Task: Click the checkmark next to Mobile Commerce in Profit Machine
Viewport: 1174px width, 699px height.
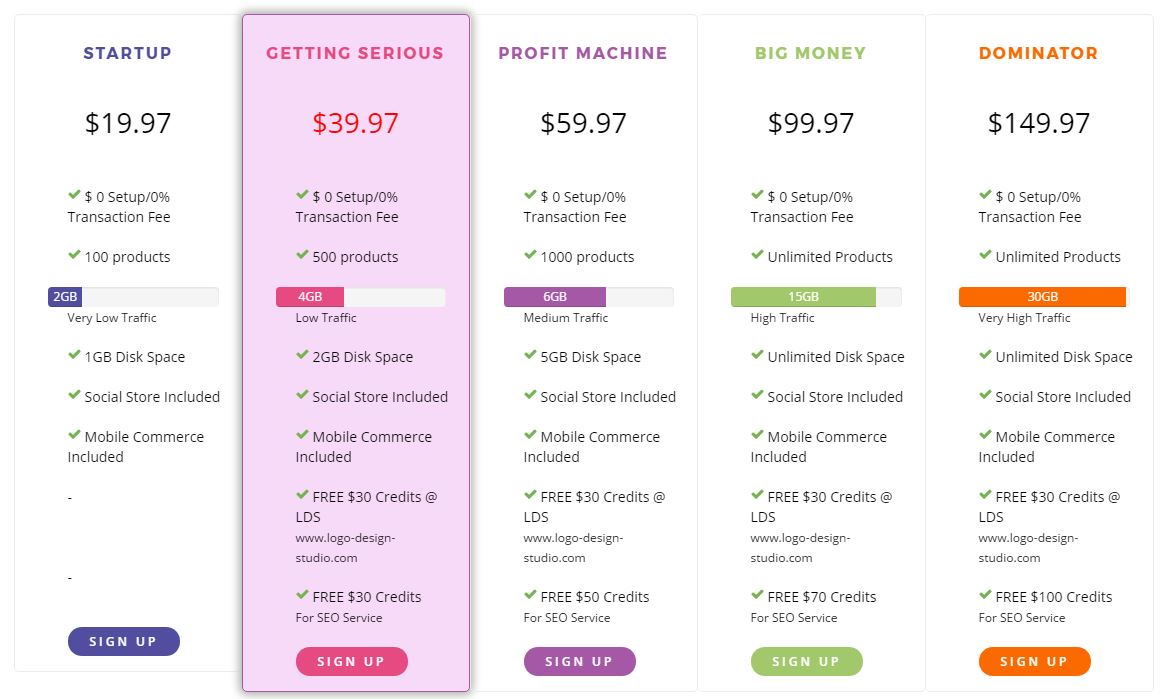Action: click(x=530, y=435)
